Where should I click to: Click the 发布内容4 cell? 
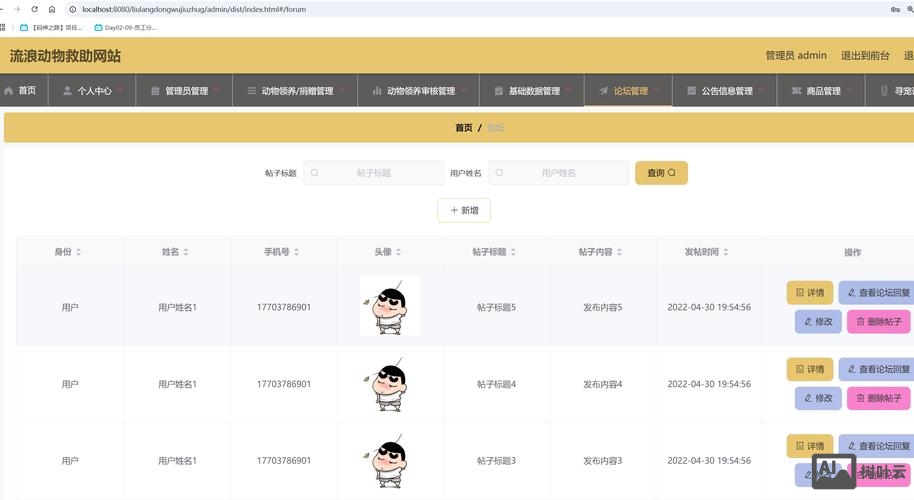pyautogui.click(x=603, y=384)
